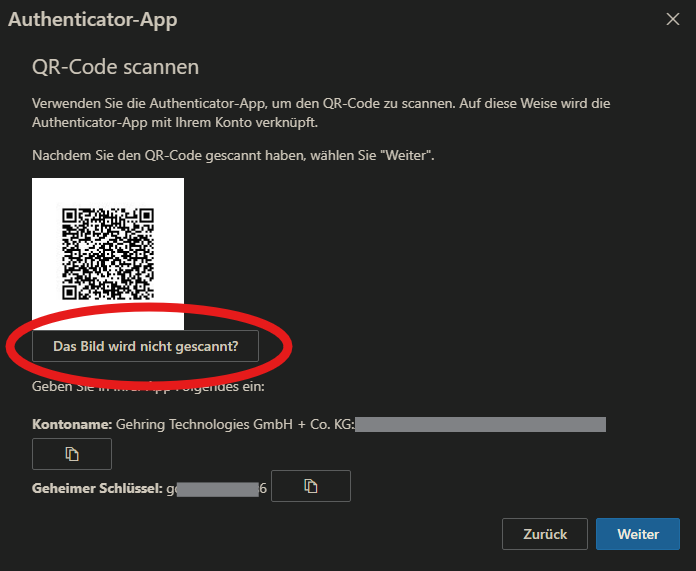Select the Geheimer Schlüssel label
696x571 pixels.
[x=97, y=489]
